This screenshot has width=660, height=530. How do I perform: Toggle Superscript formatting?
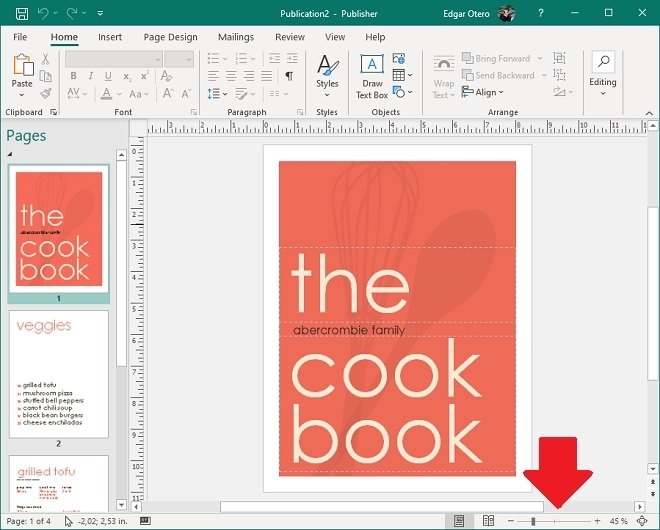coord(145,76)
